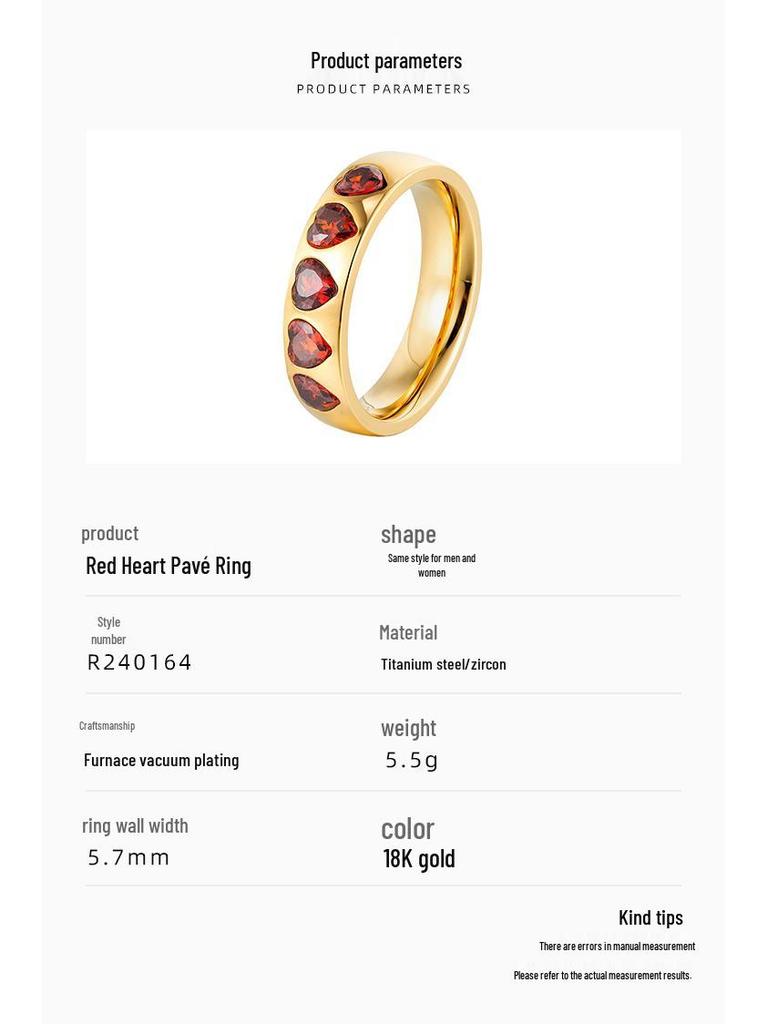The image size is (768, 1024).
Task: Select the 5.5g weight value
Action: click(x=411, y=760)
